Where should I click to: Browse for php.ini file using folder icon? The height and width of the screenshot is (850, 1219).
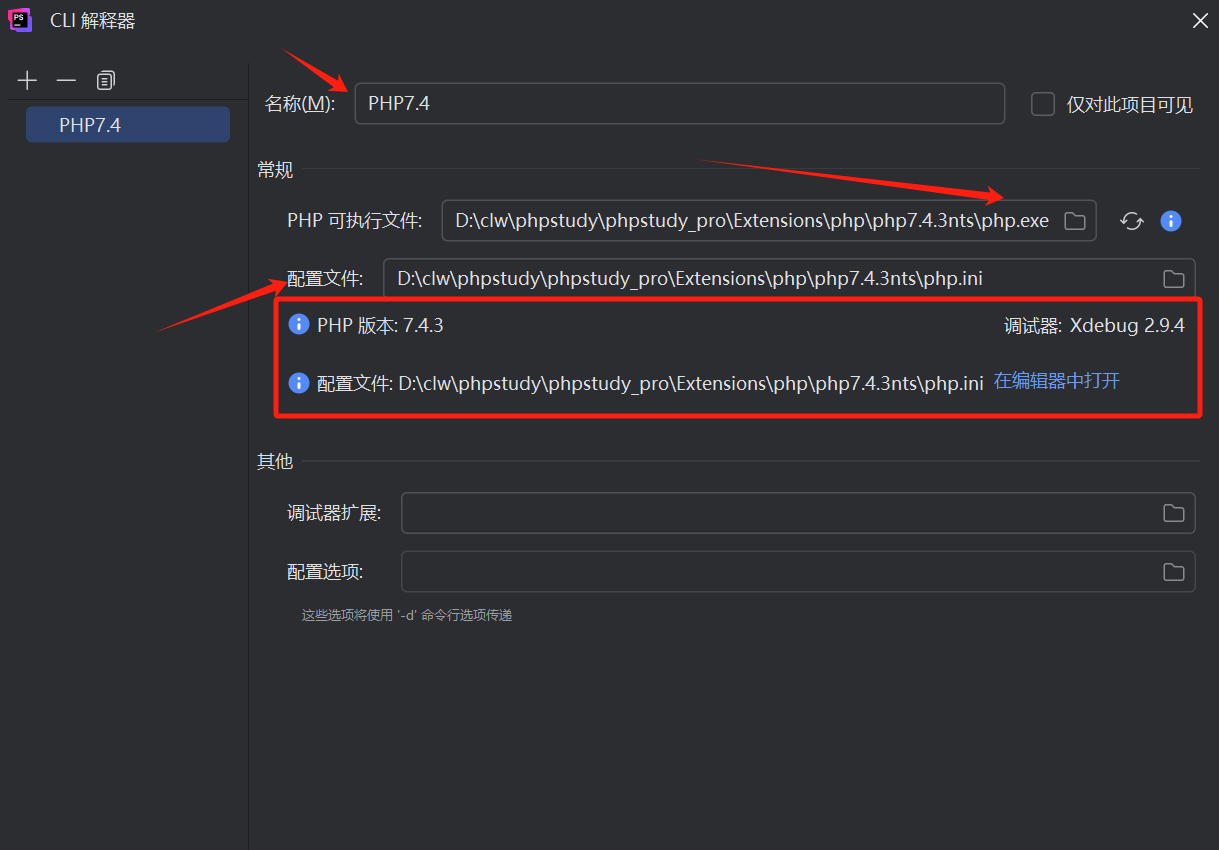click(x=1174, y=279)
